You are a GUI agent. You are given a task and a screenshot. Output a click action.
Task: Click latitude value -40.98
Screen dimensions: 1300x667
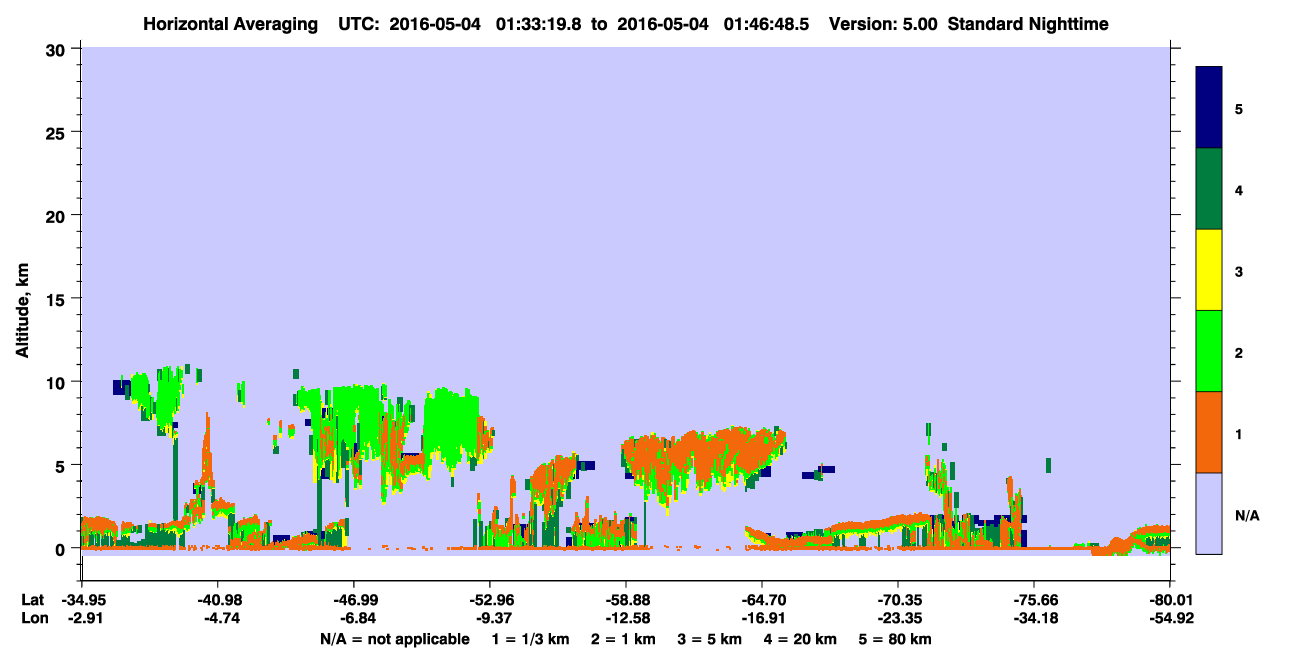click(217, 600)
